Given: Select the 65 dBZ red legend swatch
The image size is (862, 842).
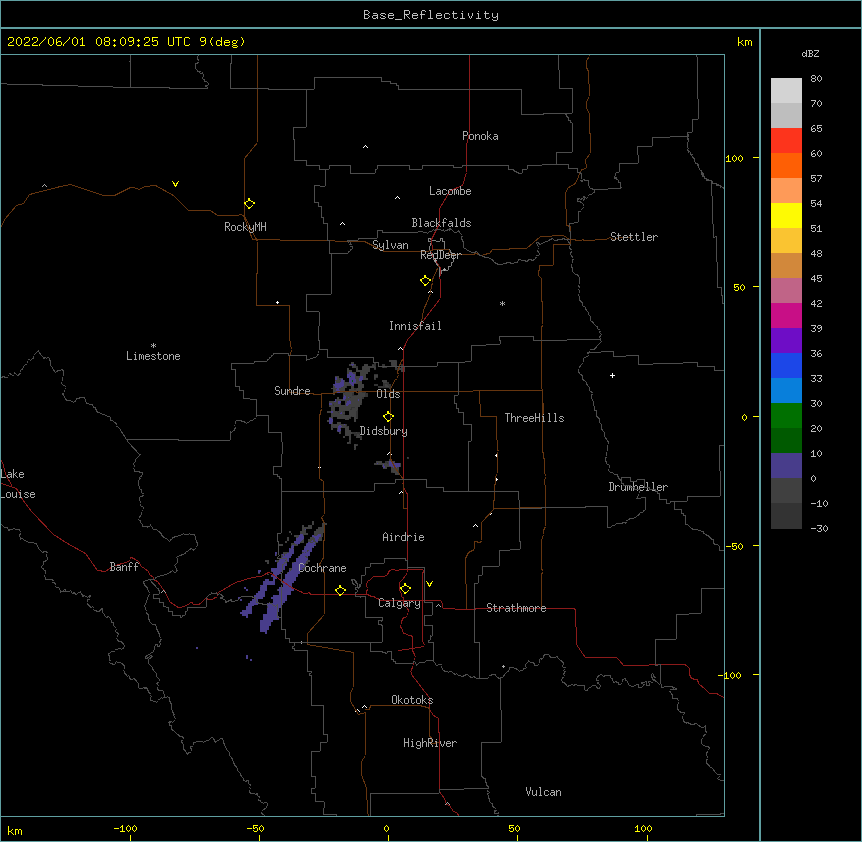Looking at the screenshot, I should 786,141.
